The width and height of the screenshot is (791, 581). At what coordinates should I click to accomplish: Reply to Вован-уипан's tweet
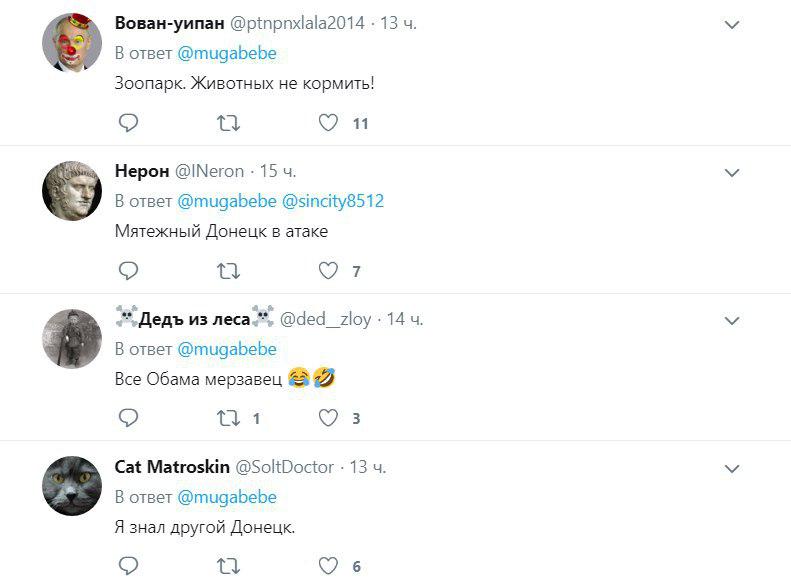pyautogui.click(x=128, y=123)
